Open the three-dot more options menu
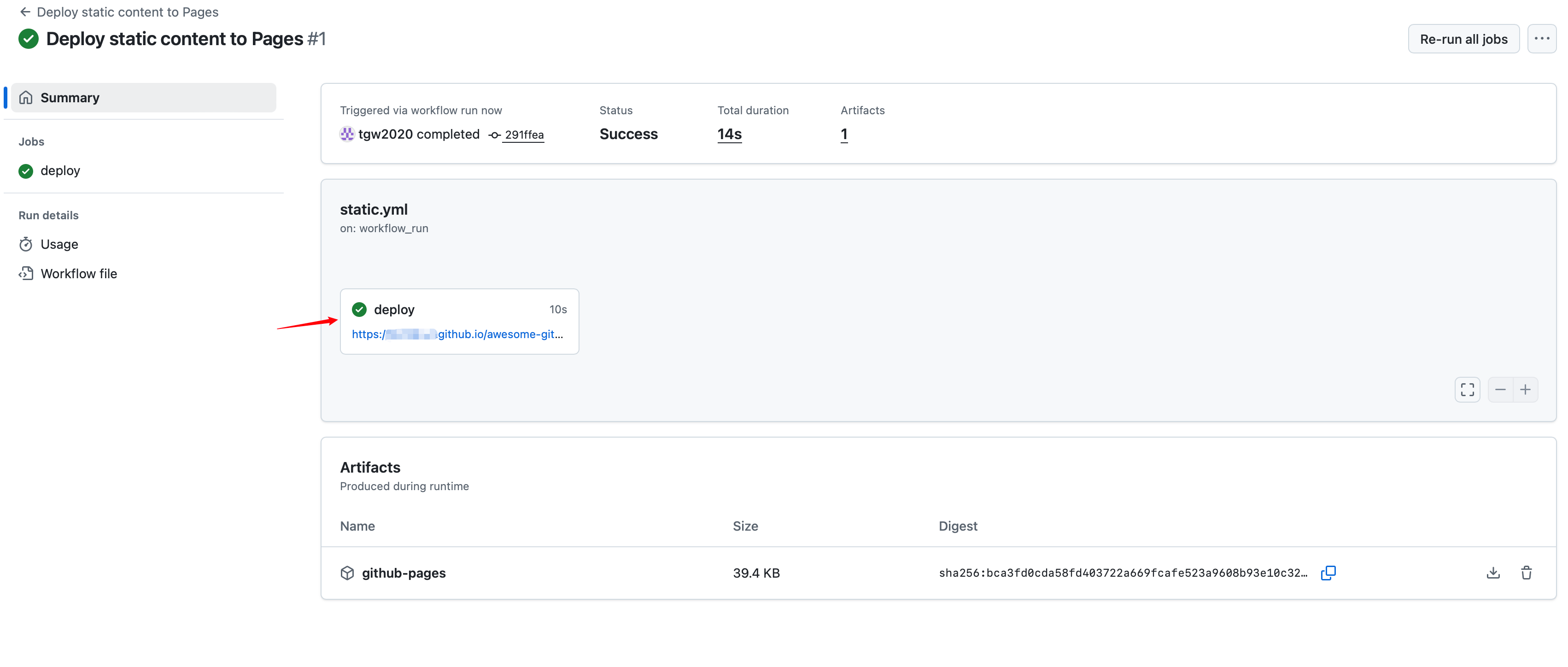Viewport: 1568px width, 667px height. [1541, 39]
